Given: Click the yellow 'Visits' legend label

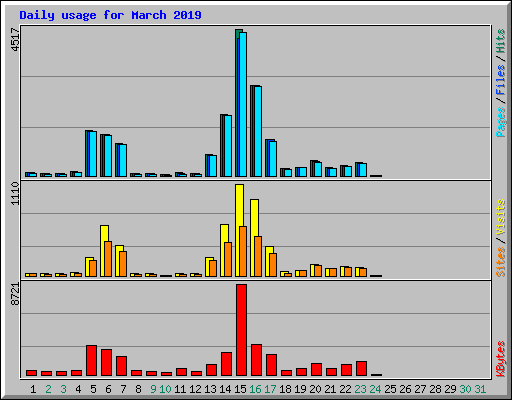Looking at the screenshot, I should (x=500, y=217).
